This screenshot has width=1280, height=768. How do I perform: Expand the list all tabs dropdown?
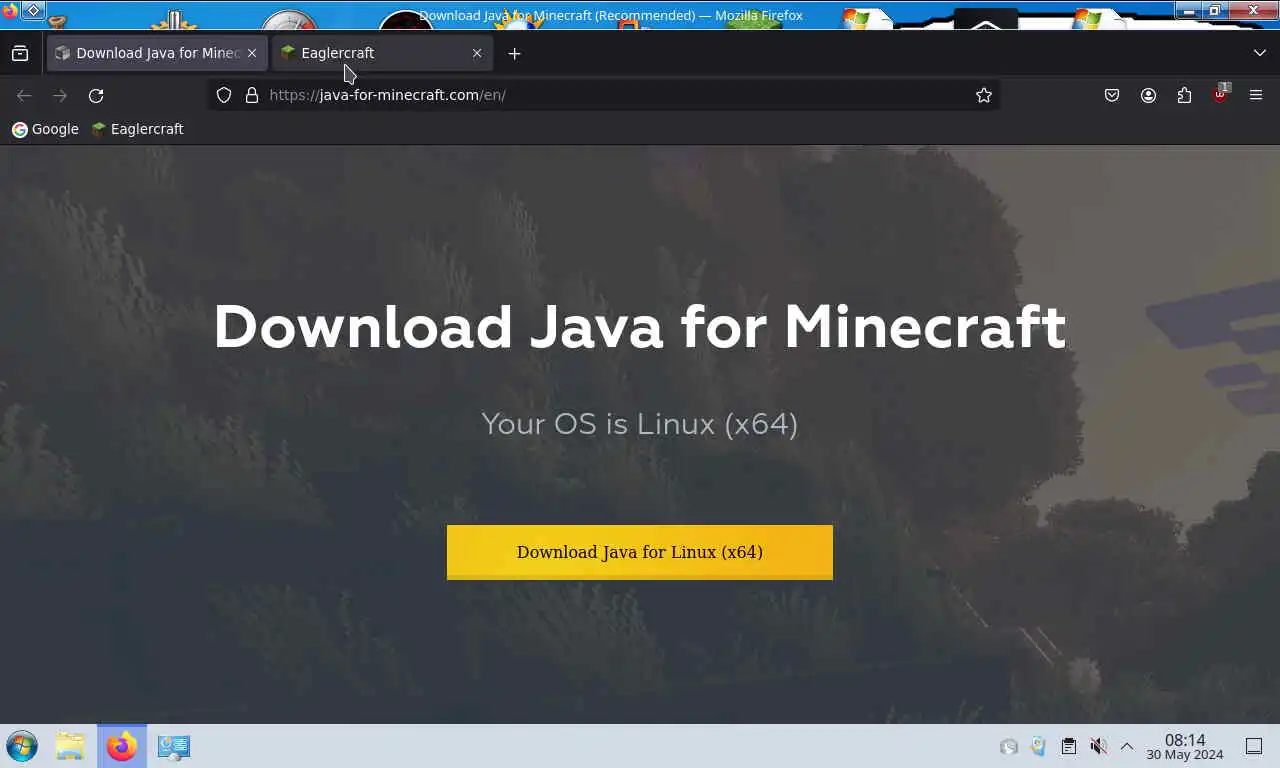(x=1259, y=53)
